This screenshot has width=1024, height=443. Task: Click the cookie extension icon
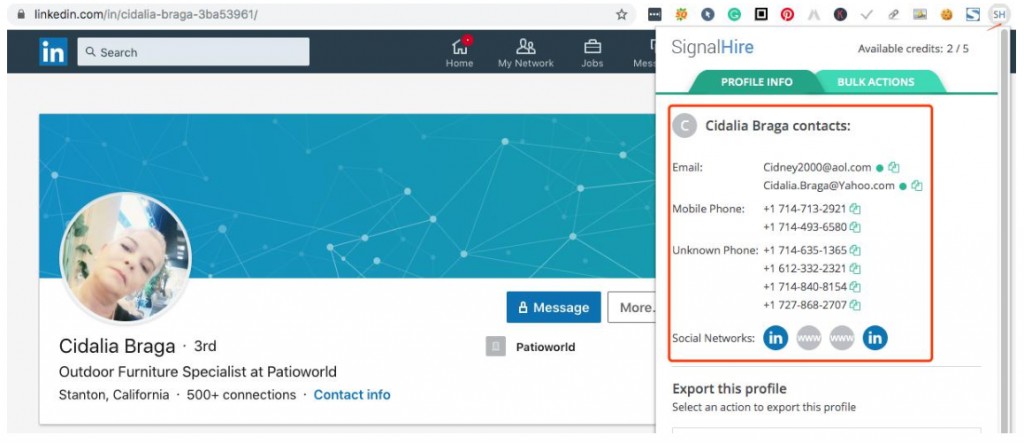pos(946,14)
